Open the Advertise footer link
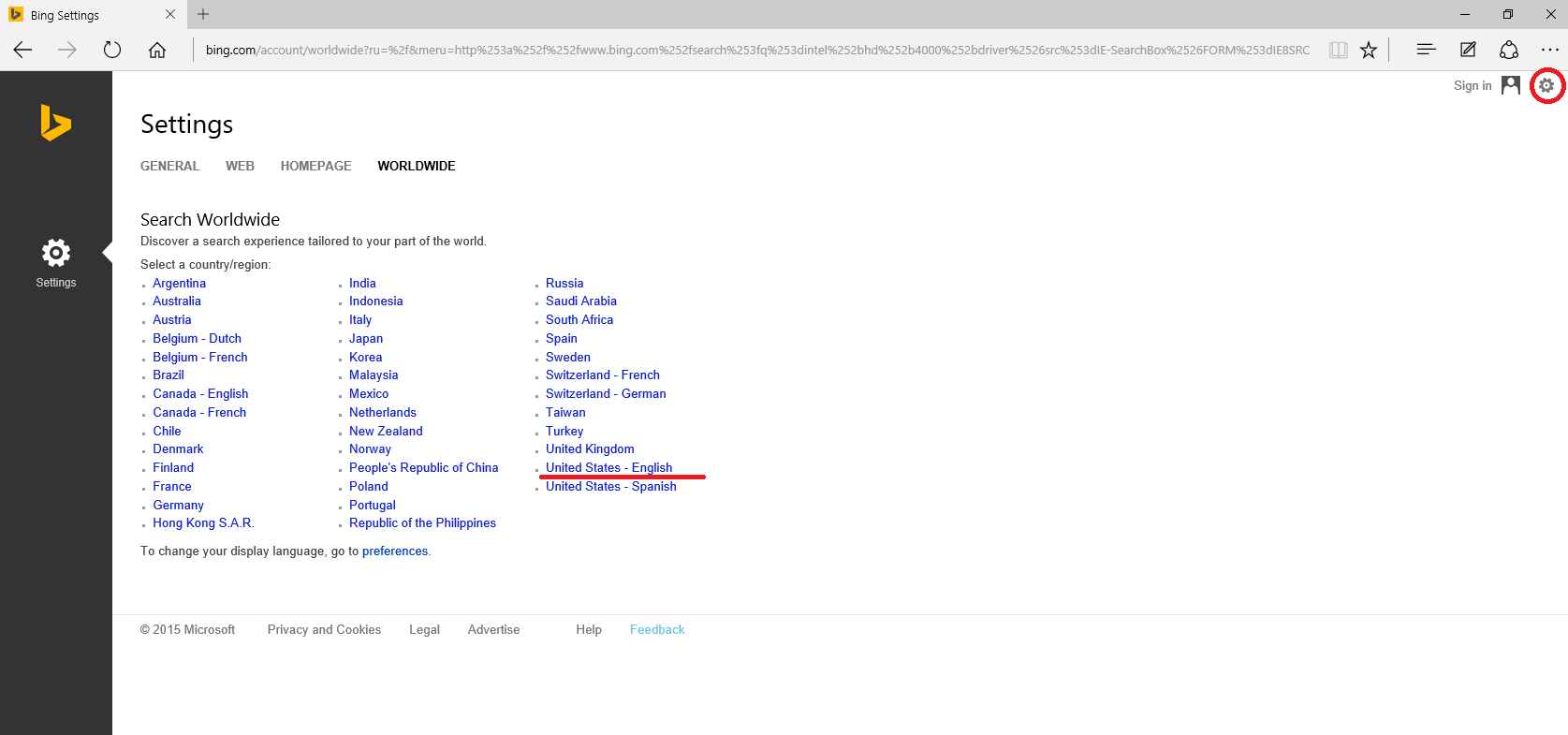Image resolution: width=1568 pixels, height=735 pixels. click(x=493, y=629)
